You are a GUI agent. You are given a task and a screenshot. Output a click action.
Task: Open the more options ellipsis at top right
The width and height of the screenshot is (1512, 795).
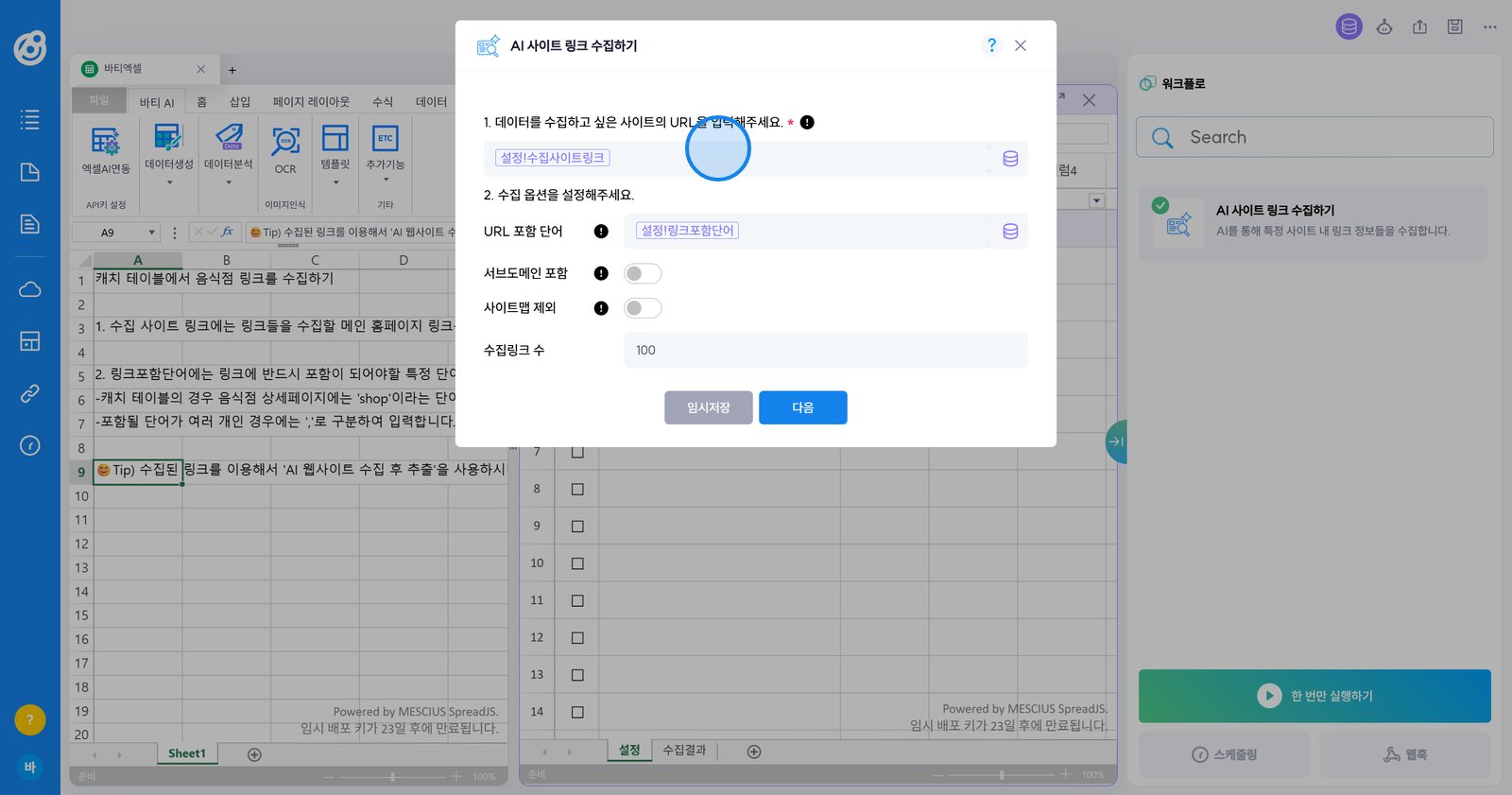[x=1490, y=26]
